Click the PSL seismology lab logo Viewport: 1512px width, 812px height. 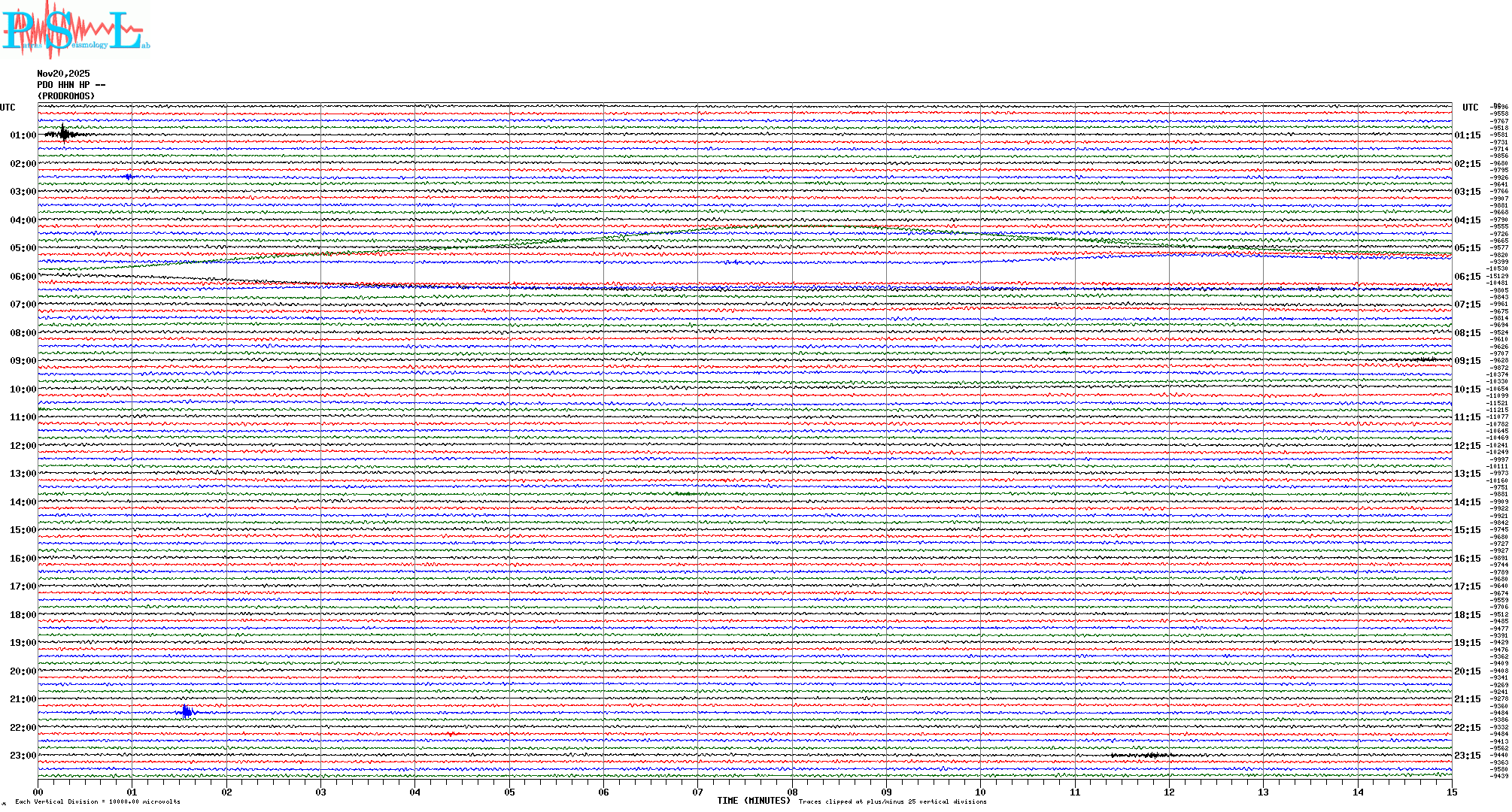coord(75,30)
